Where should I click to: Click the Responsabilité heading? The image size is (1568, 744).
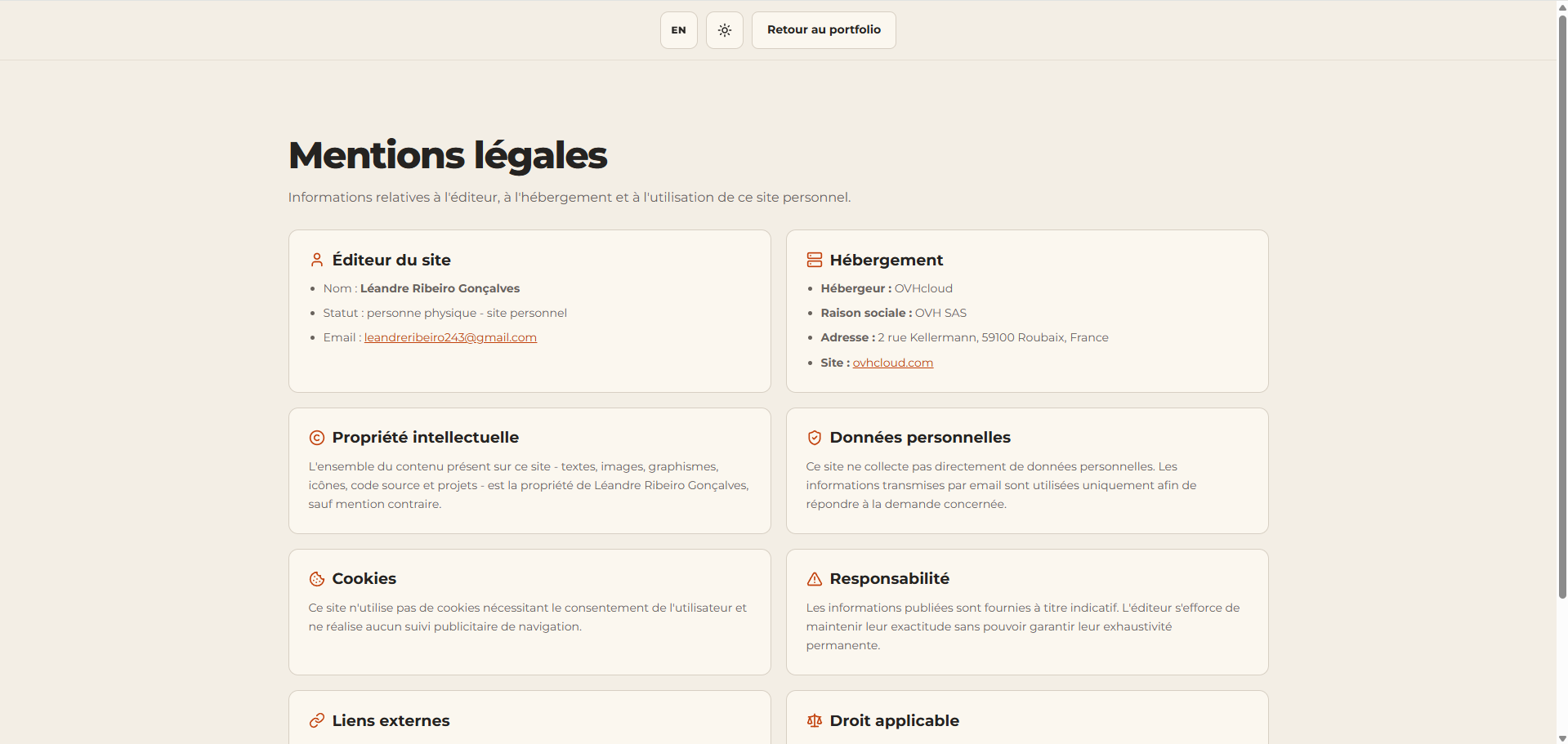click(x=890, y=579)
